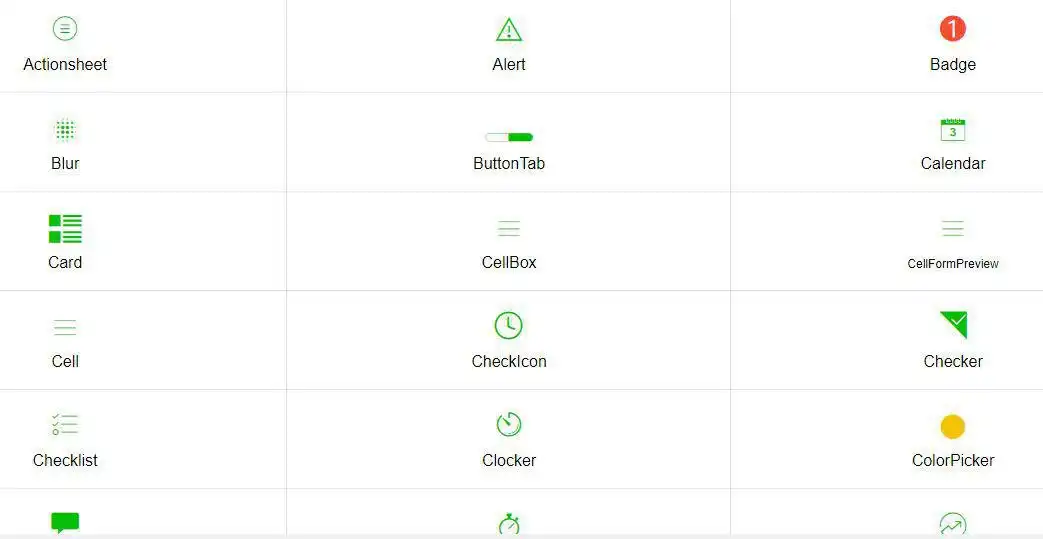
Task: Open the Checklist icon
Action: [x=65, y=425]
